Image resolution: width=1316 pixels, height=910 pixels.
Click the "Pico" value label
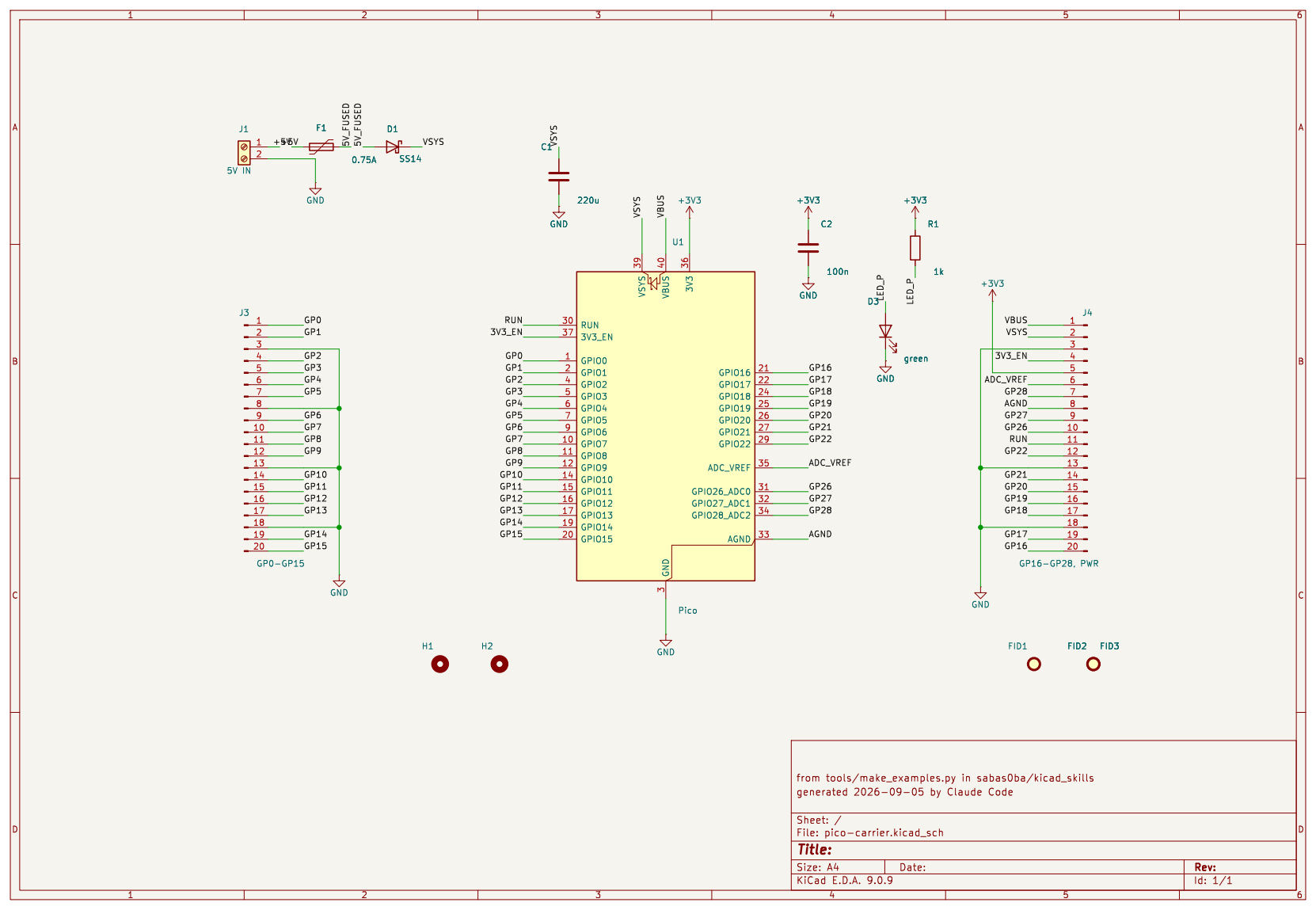[688, 611]
